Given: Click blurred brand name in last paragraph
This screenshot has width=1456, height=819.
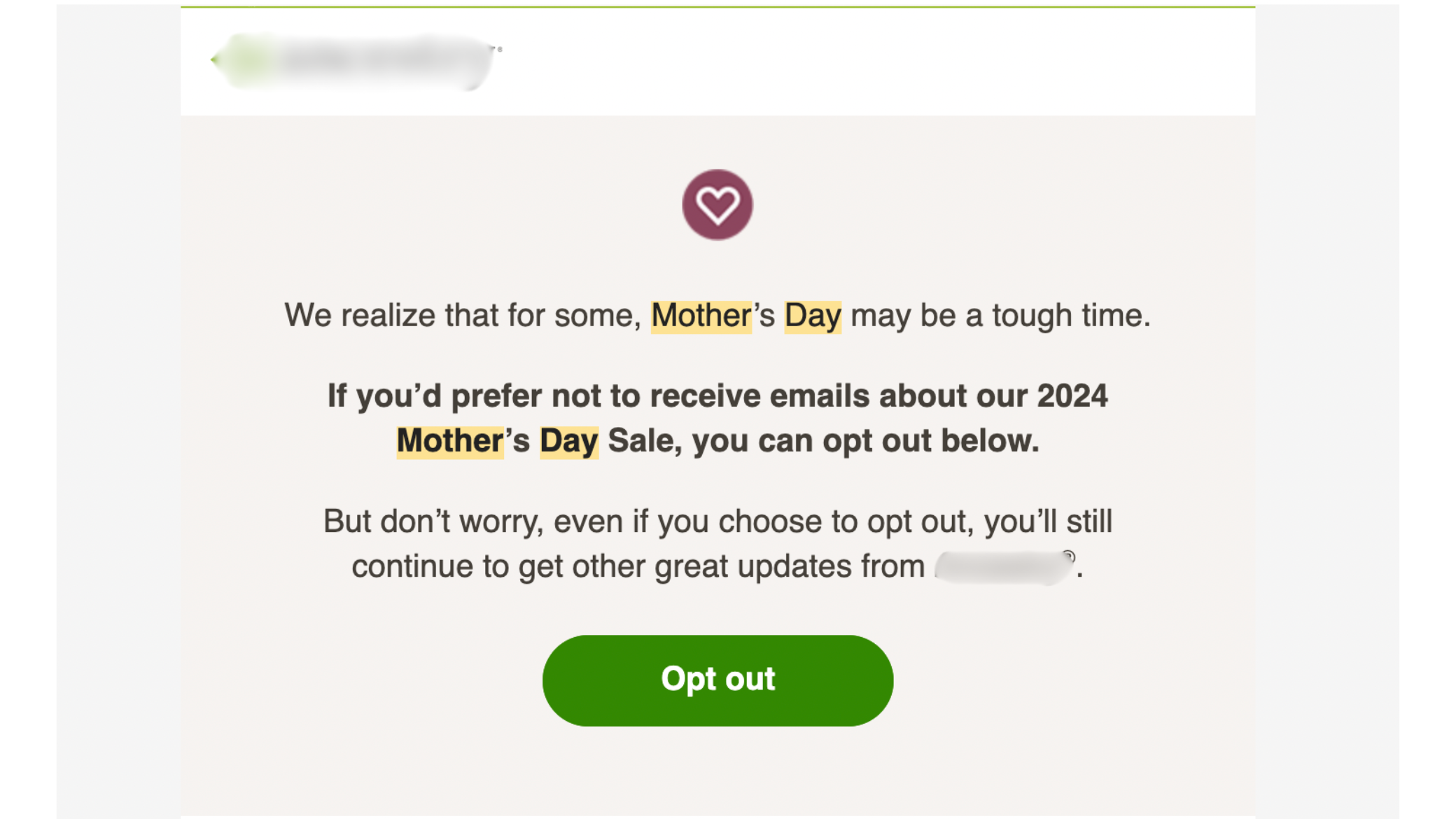Looking at the screenshot, I should click(x=1001, y=567).
